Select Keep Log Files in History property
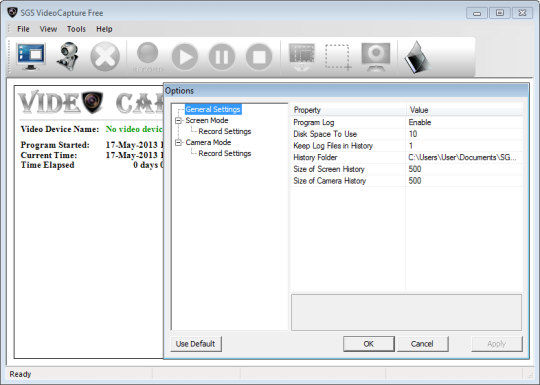 pos(333,146)
